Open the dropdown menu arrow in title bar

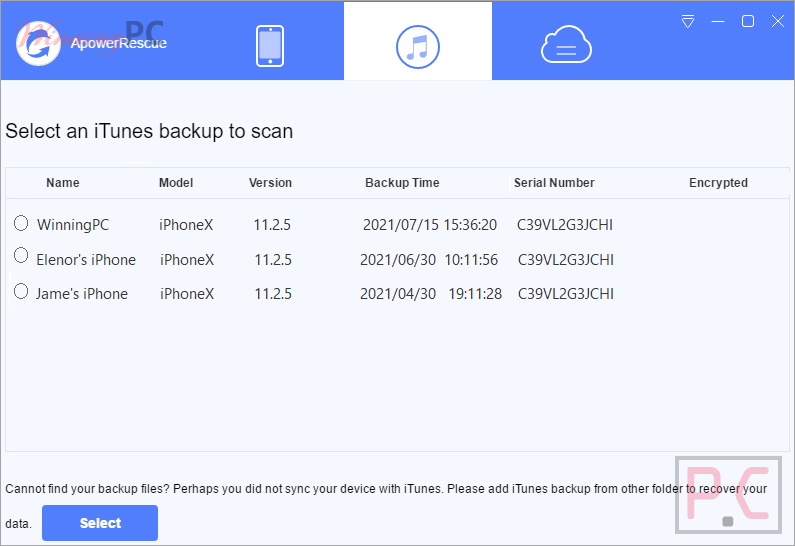click(x=688, y=21)
